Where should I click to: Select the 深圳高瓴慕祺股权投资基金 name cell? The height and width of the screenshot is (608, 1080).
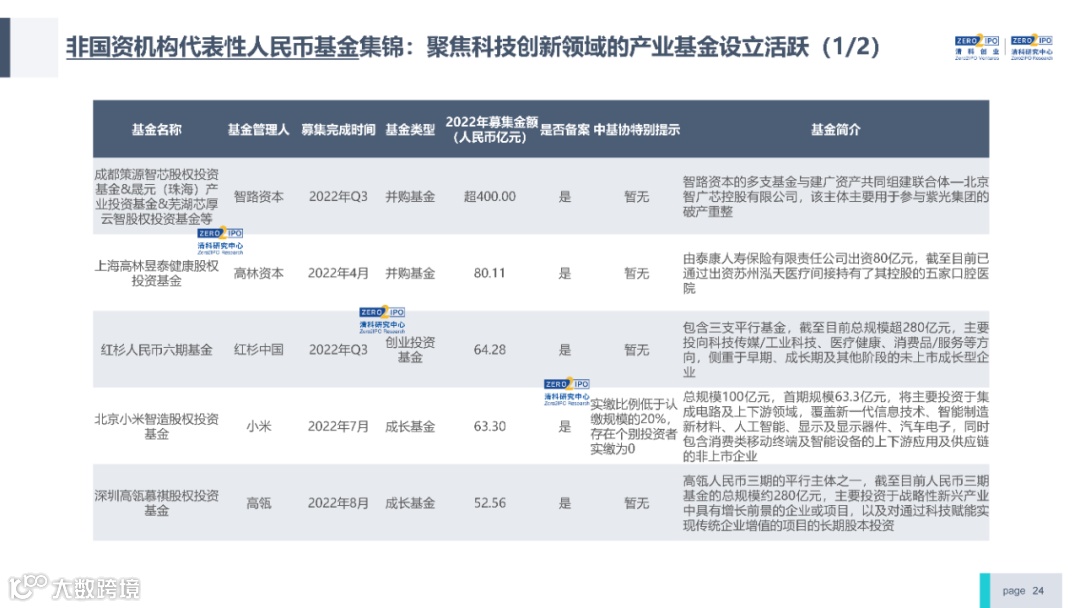[x=156, y=503]
